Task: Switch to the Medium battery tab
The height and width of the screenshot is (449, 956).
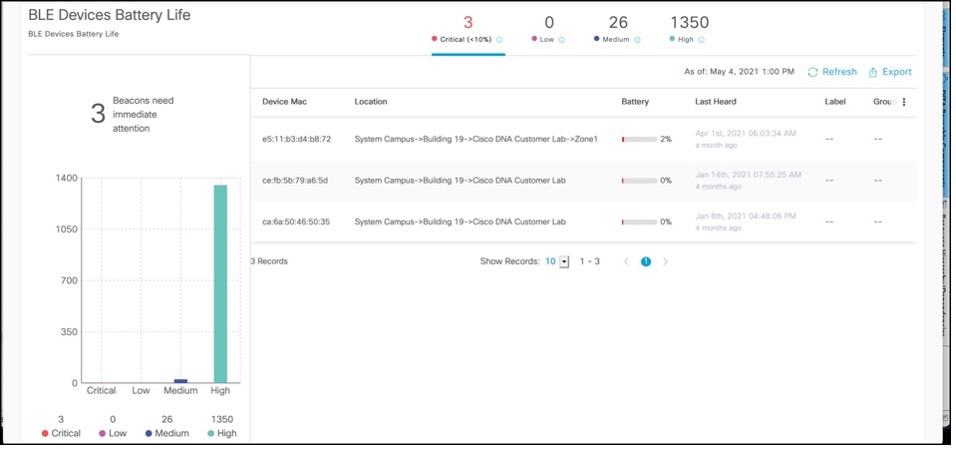Action: click(x=608, y=28)
